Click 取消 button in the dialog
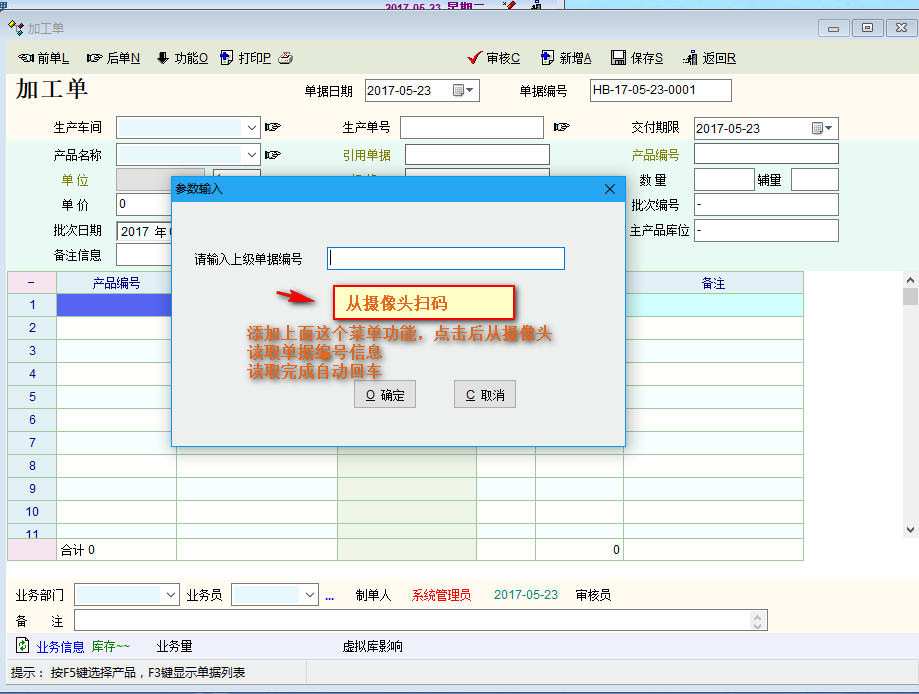 (x=485, y=395)
